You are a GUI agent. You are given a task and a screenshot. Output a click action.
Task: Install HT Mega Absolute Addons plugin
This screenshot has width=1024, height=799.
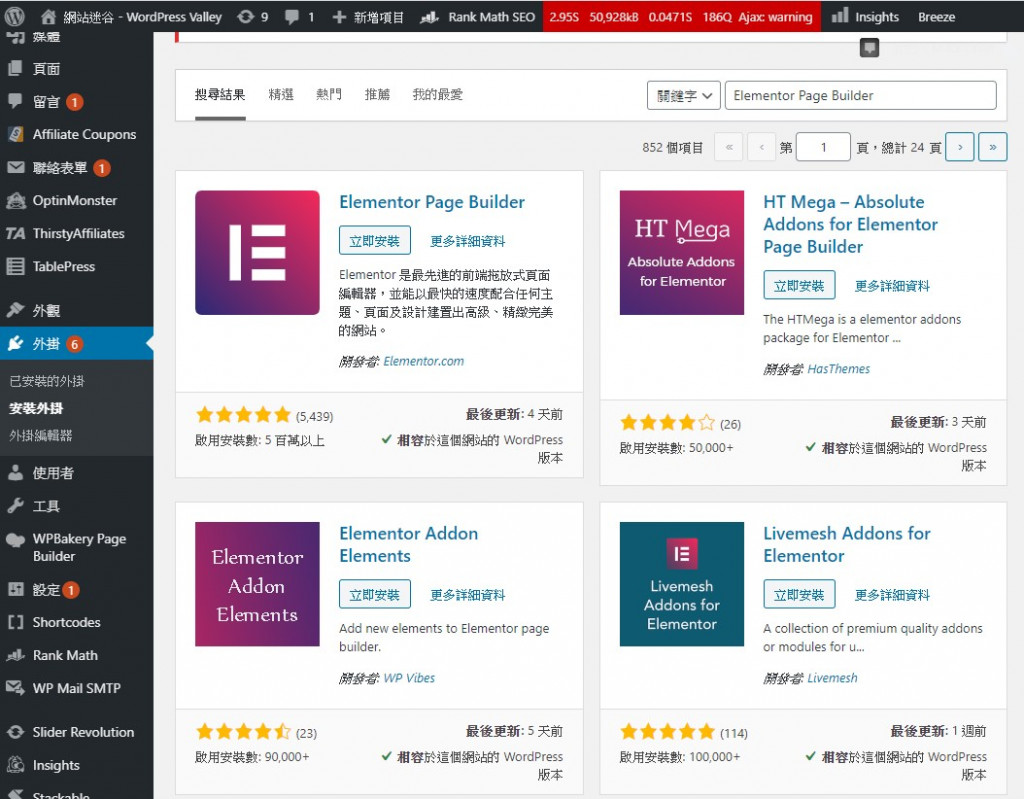(799, 285)
